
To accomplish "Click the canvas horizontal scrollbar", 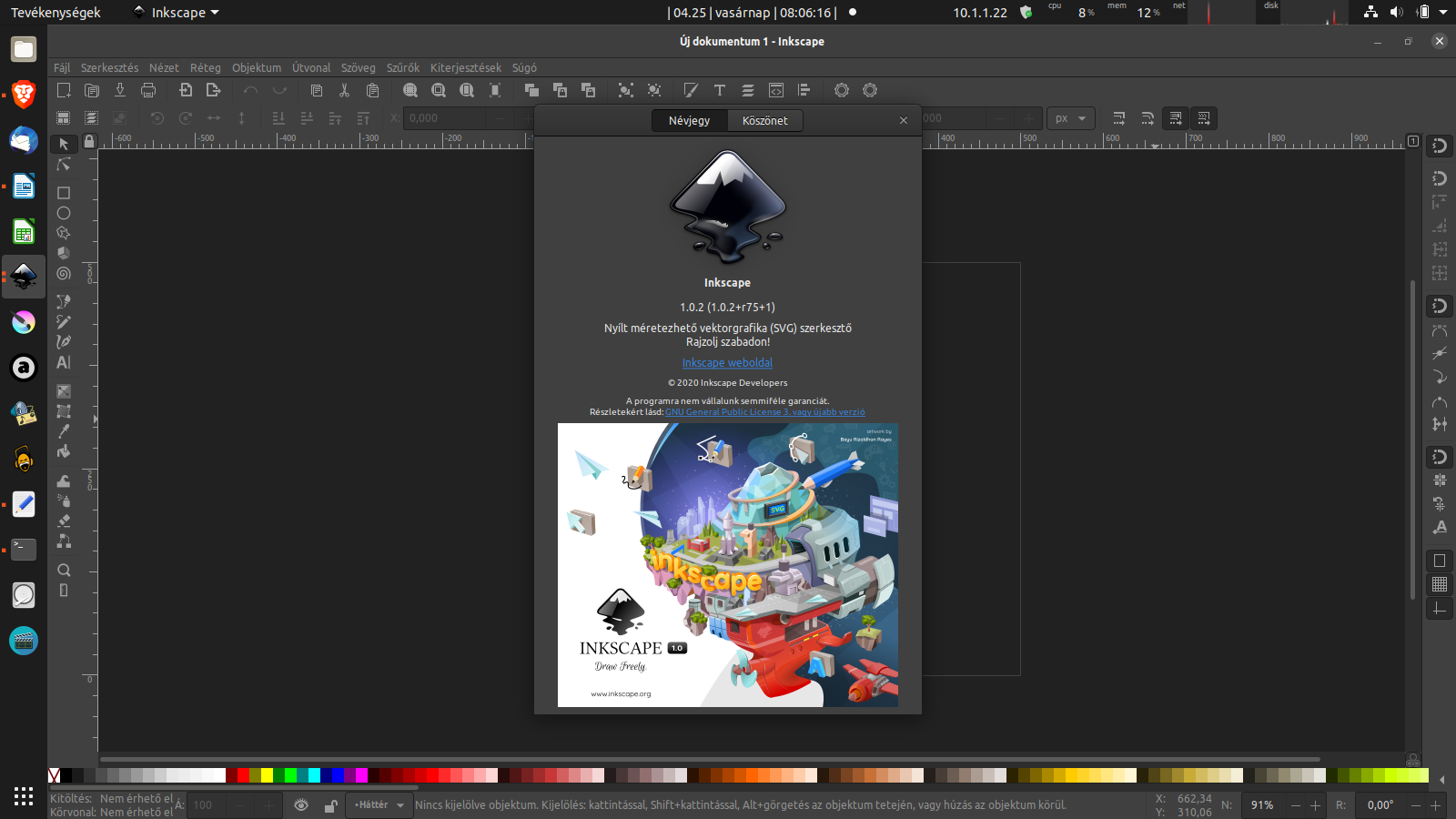I will [x=710, y=759].
